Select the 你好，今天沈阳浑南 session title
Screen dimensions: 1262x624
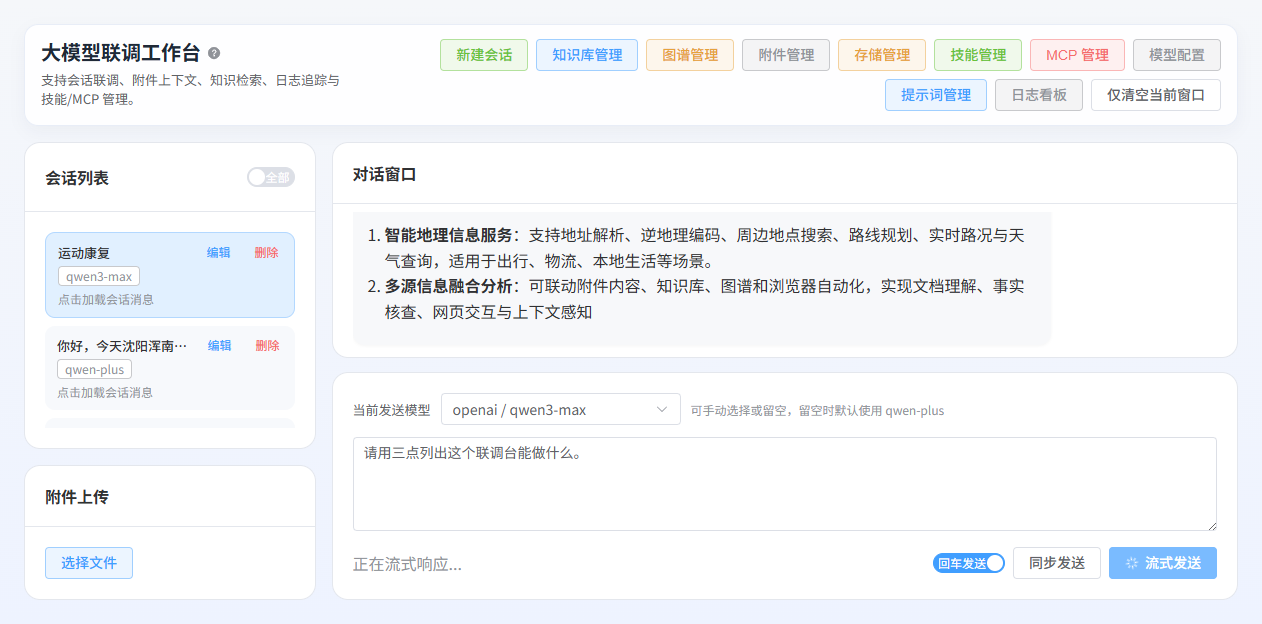click(x=122, y=346)
